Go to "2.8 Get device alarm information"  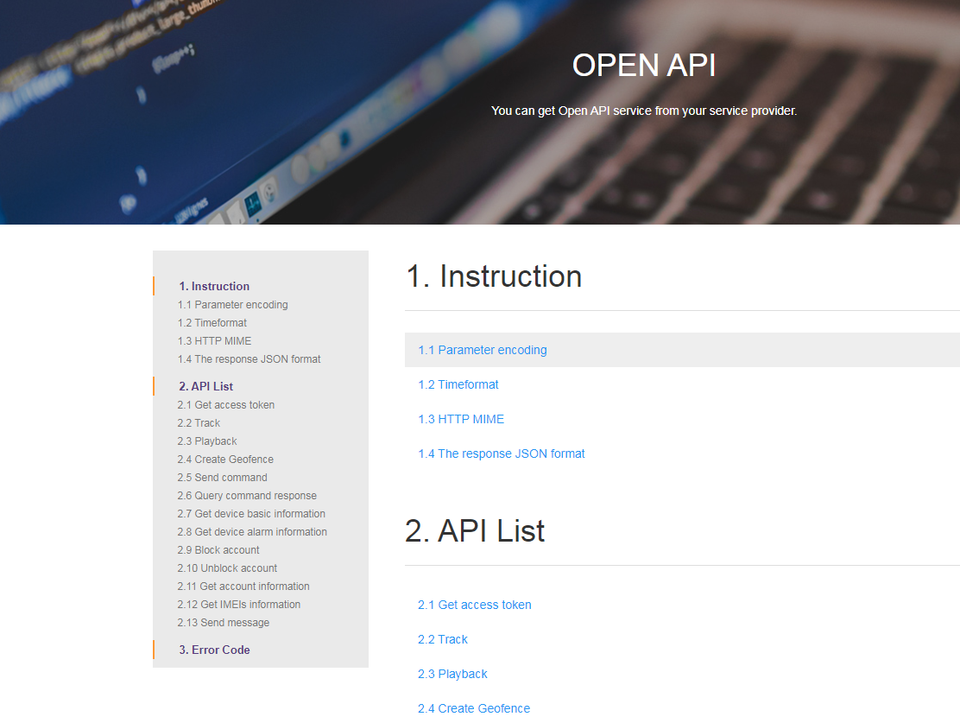tap(252, 532)
